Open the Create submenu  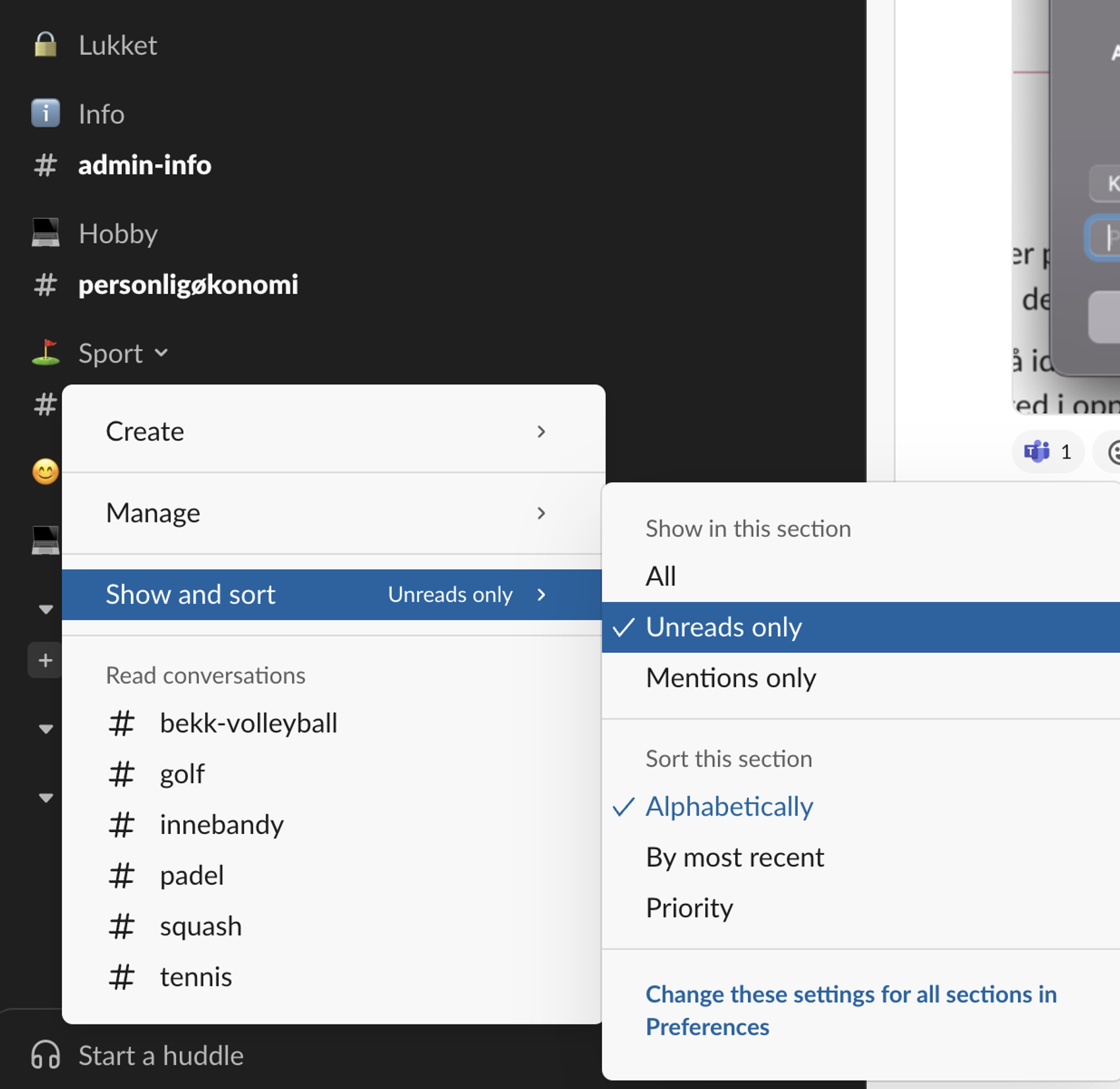point(333,432)
